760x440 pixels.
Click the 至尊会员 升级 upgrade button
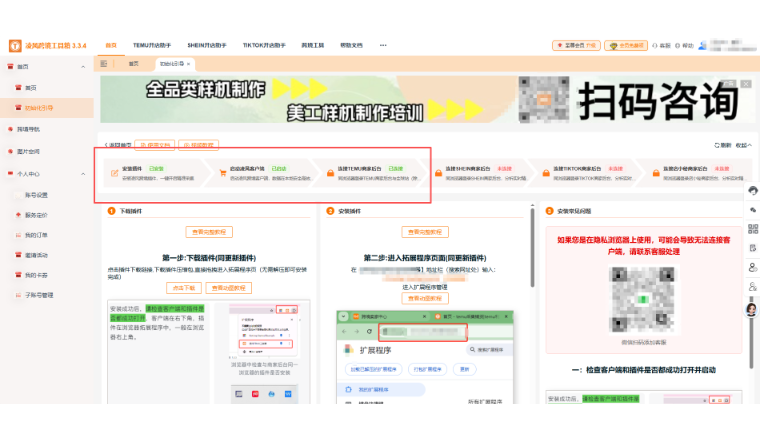[x=576, y=46]
